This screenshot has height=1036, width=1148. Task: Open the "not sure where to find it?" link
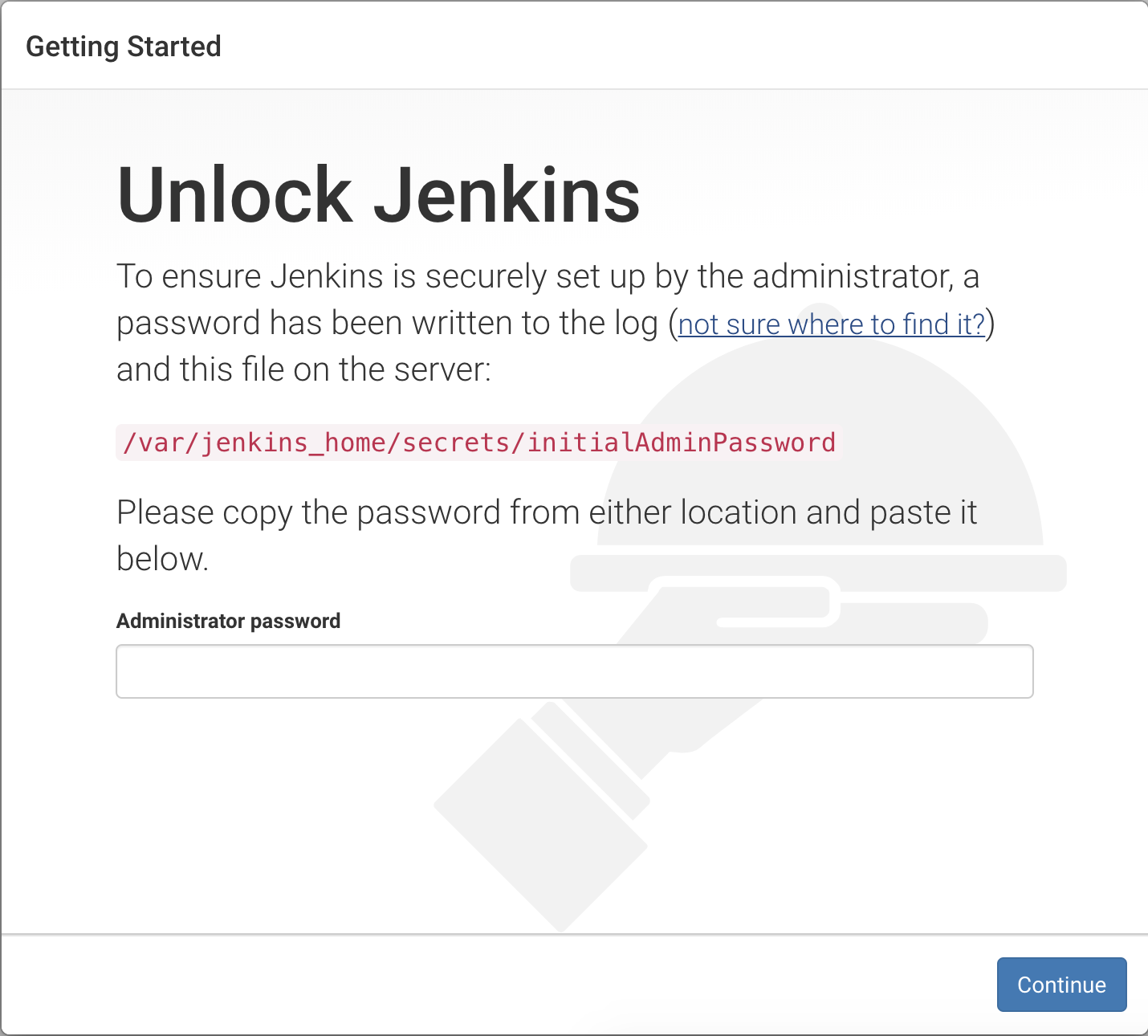click(x=832, y=324)
